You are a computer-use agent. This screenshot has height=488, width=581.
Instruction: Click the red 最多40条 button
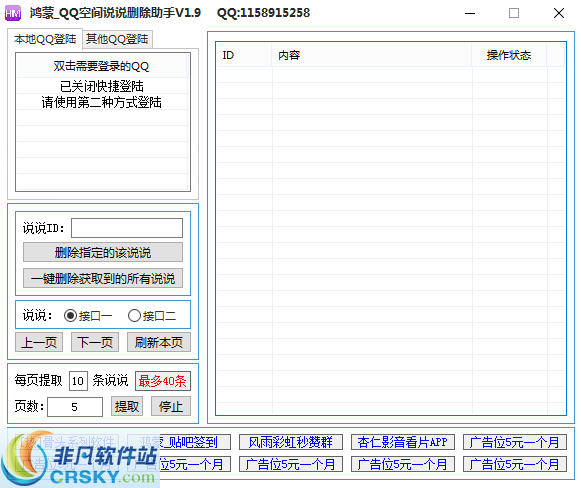point(163,381)
